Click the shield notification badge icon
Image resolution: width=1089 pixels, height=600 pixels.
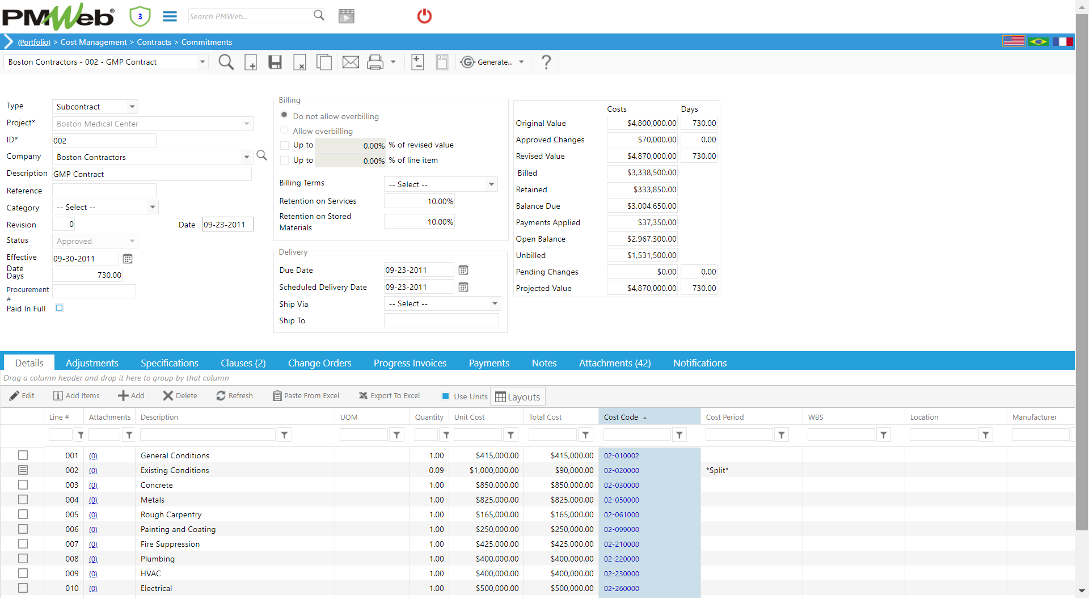click(x=140, y=16)
